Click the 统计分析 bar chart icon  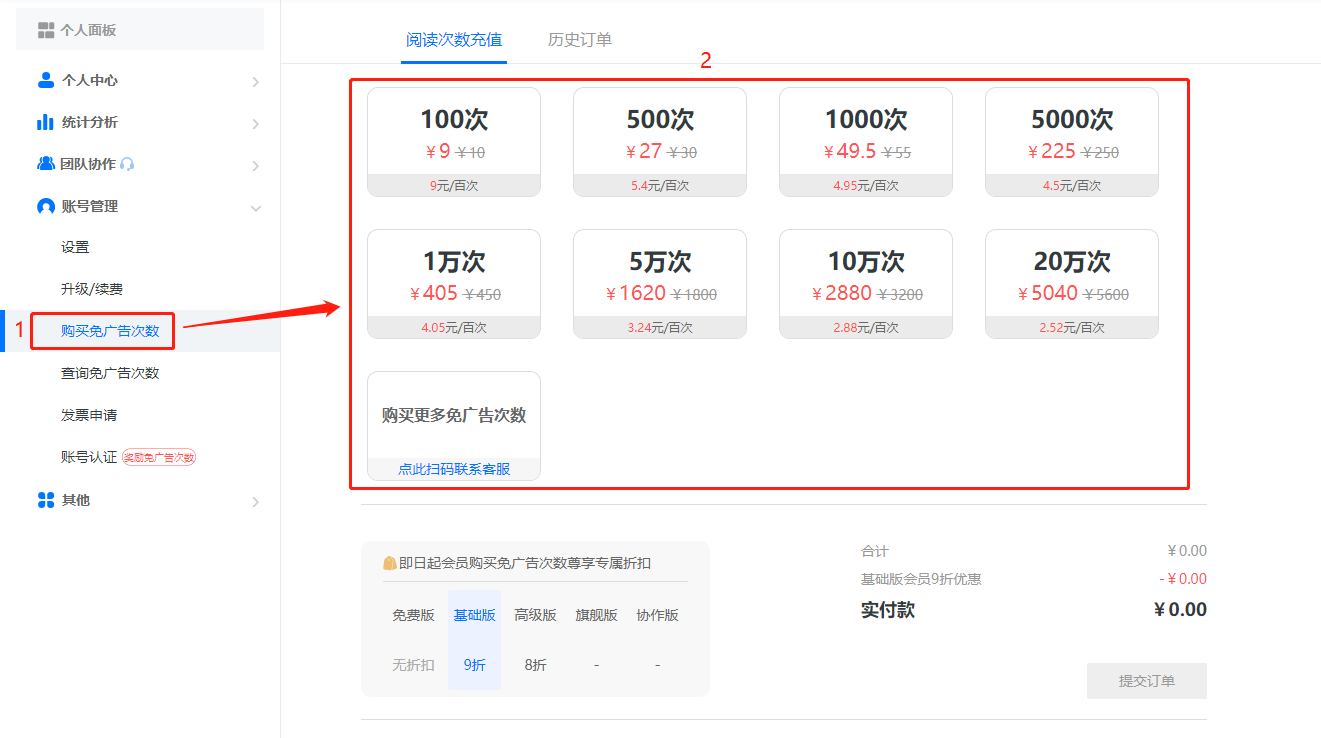pyautogui.click(x=45, y=122)
